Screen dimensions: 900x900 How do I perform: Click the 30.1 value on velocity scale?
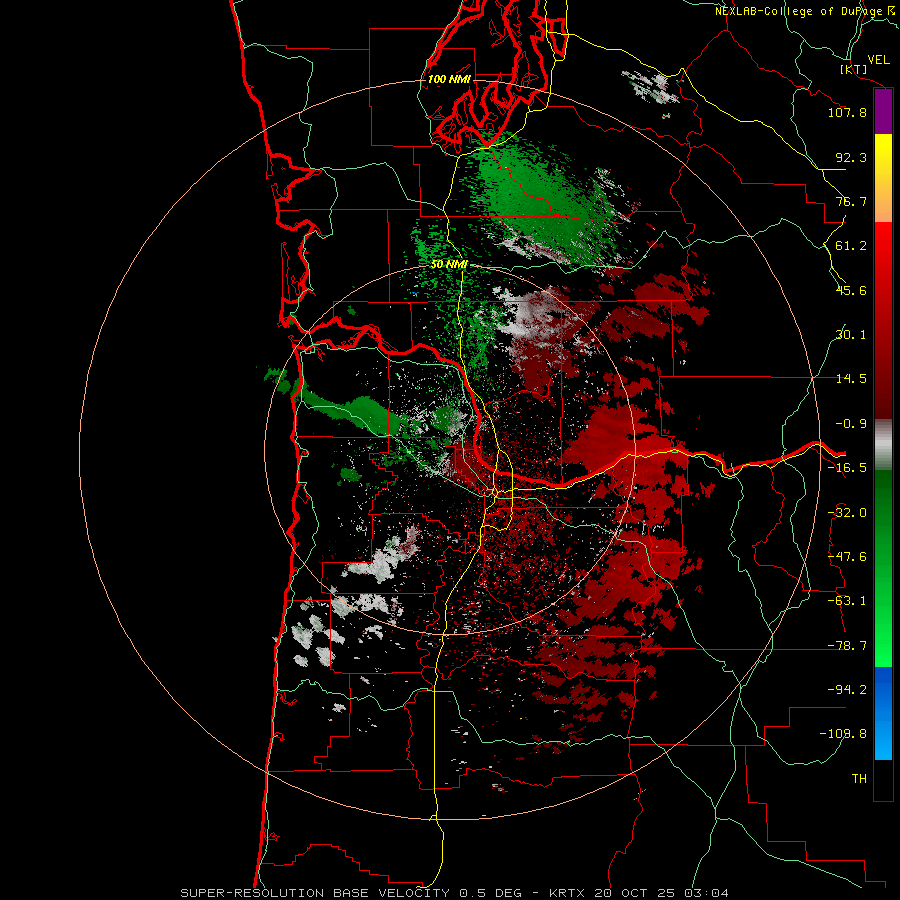tap(851, 335)
